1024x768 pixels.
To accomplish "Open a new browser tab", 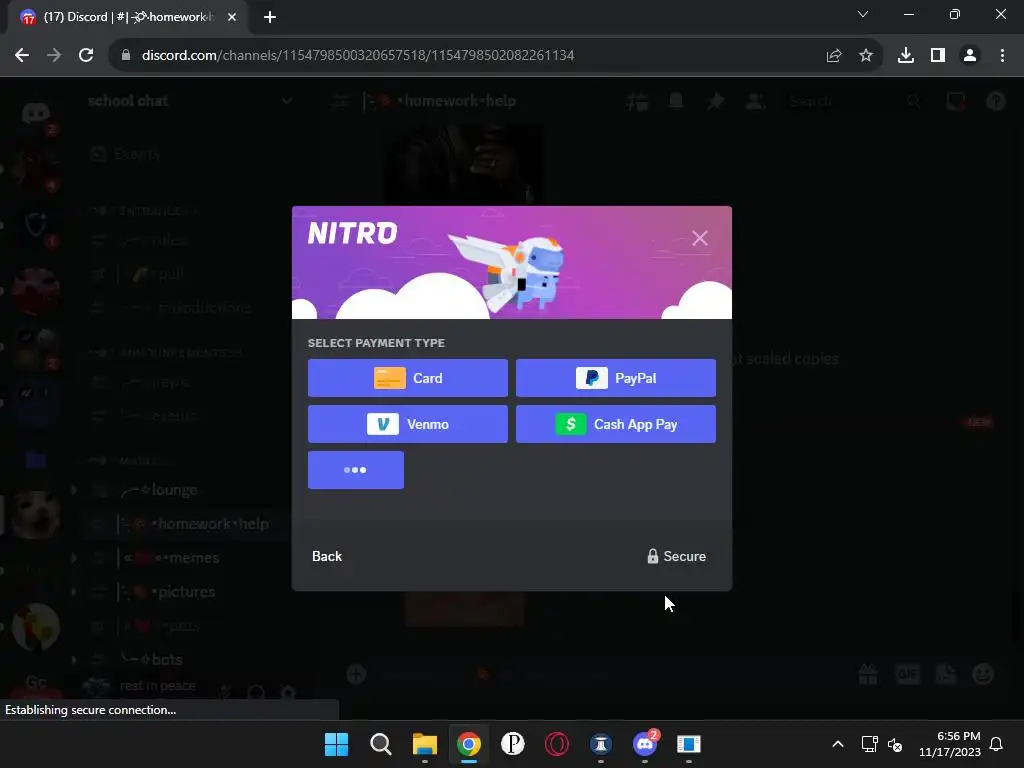I will coord(270,18).
